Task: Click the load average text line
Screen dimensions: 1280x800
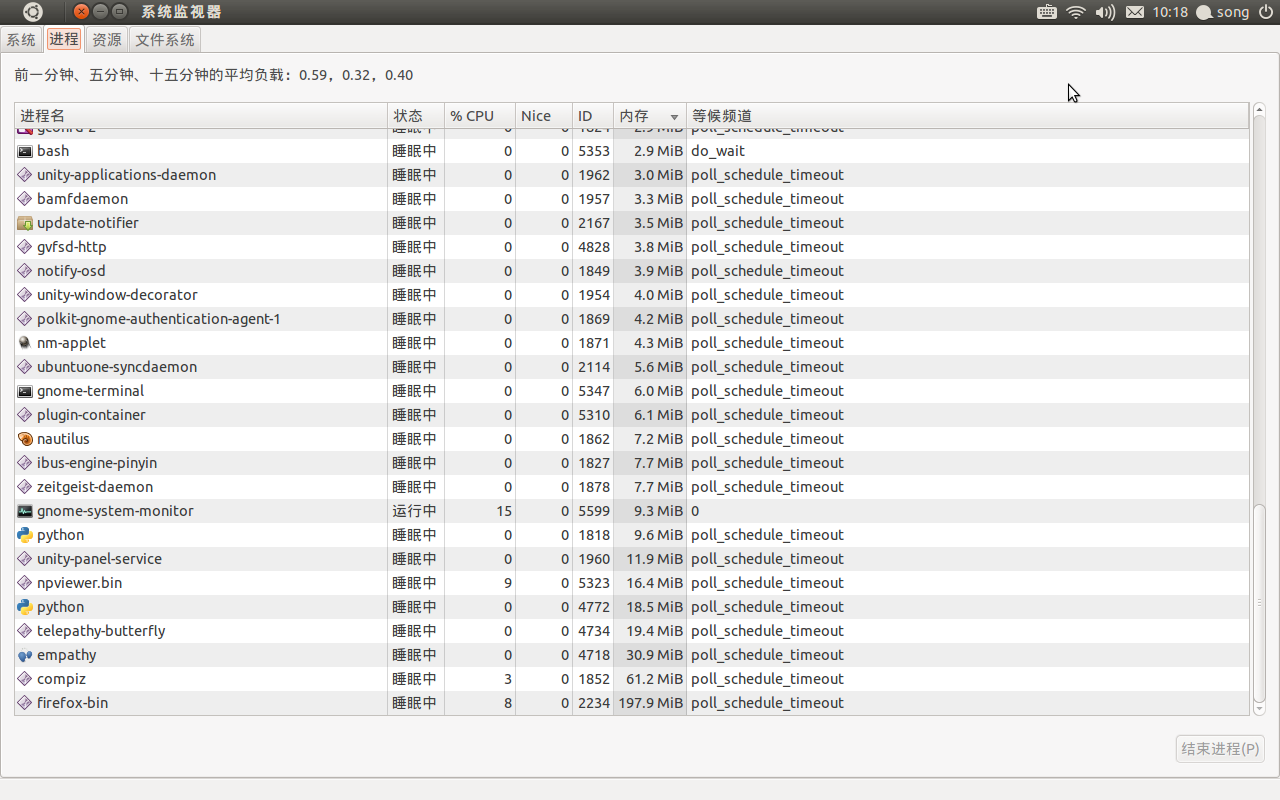Action: [x=214, y=75]
